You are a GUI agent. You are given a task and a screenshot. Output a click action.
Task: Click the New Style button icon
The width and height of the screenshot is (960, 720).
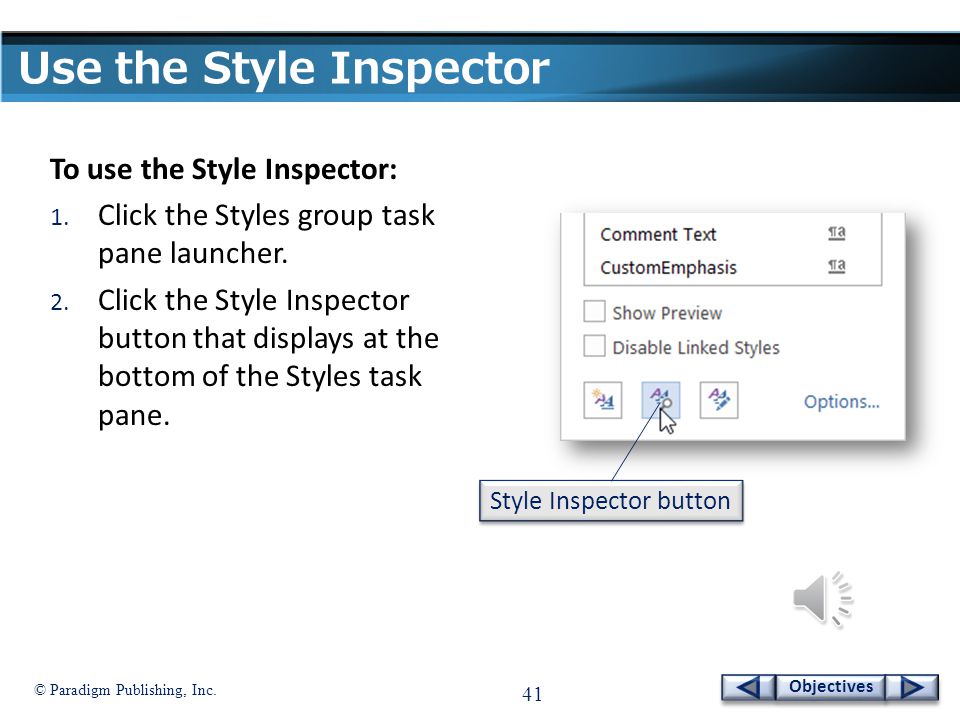coord(602,400)
